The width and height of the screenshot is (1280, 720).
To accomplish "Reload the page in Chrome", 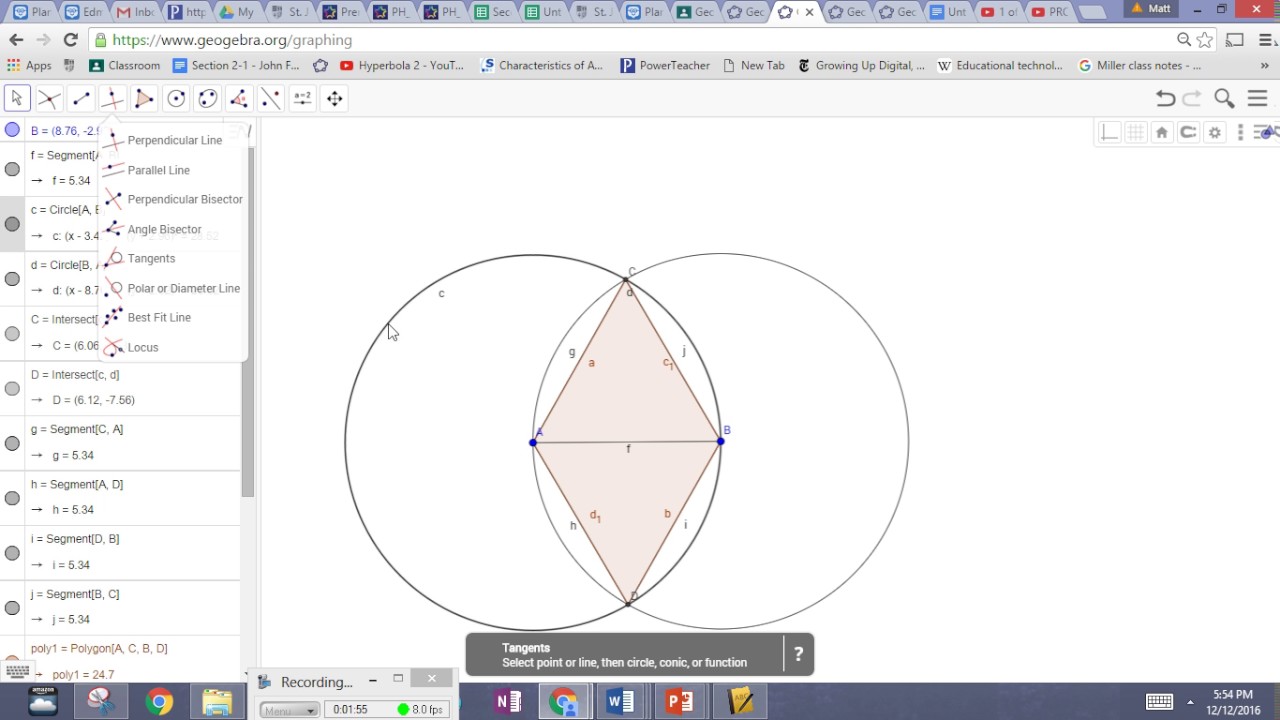I will [70, 40].
